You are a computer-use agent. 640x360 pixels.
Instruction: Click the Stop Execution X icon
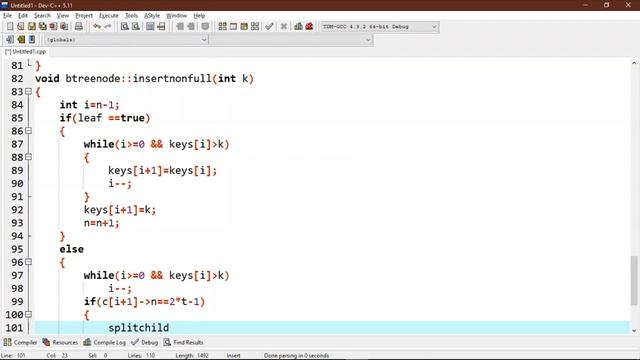[x=284, y=27]
